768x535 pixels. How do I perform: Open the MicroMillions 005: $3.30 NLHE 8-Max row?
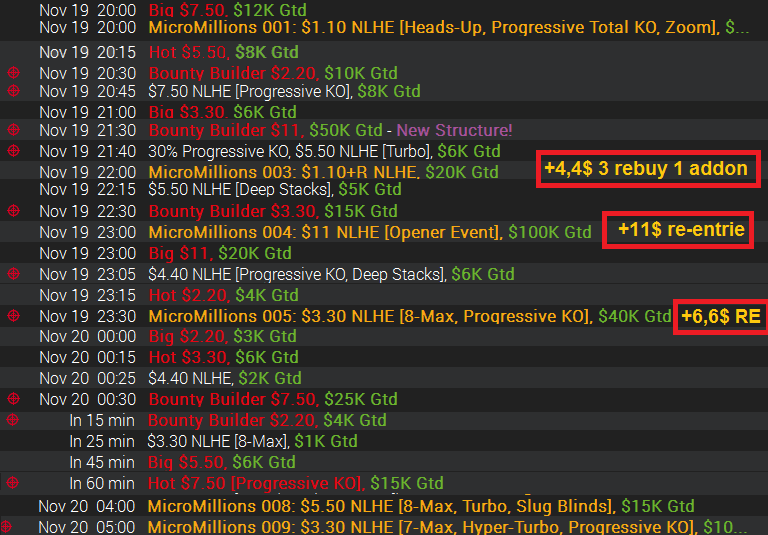click(384, 316)
